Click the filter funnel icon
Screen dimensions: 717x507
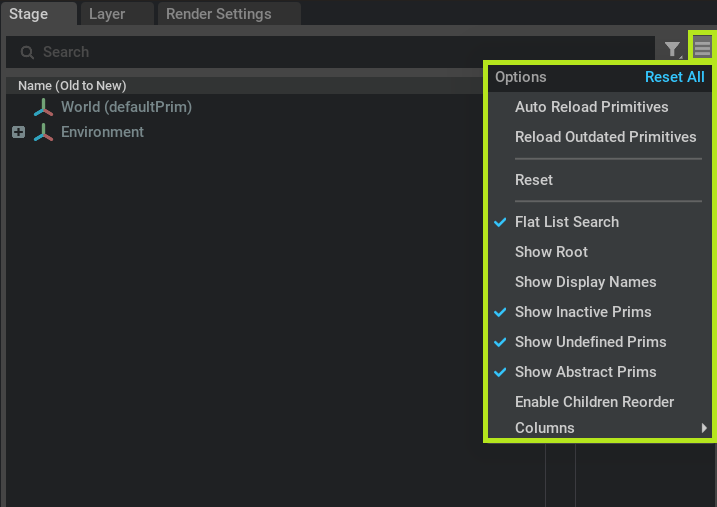tap(672, 50)
